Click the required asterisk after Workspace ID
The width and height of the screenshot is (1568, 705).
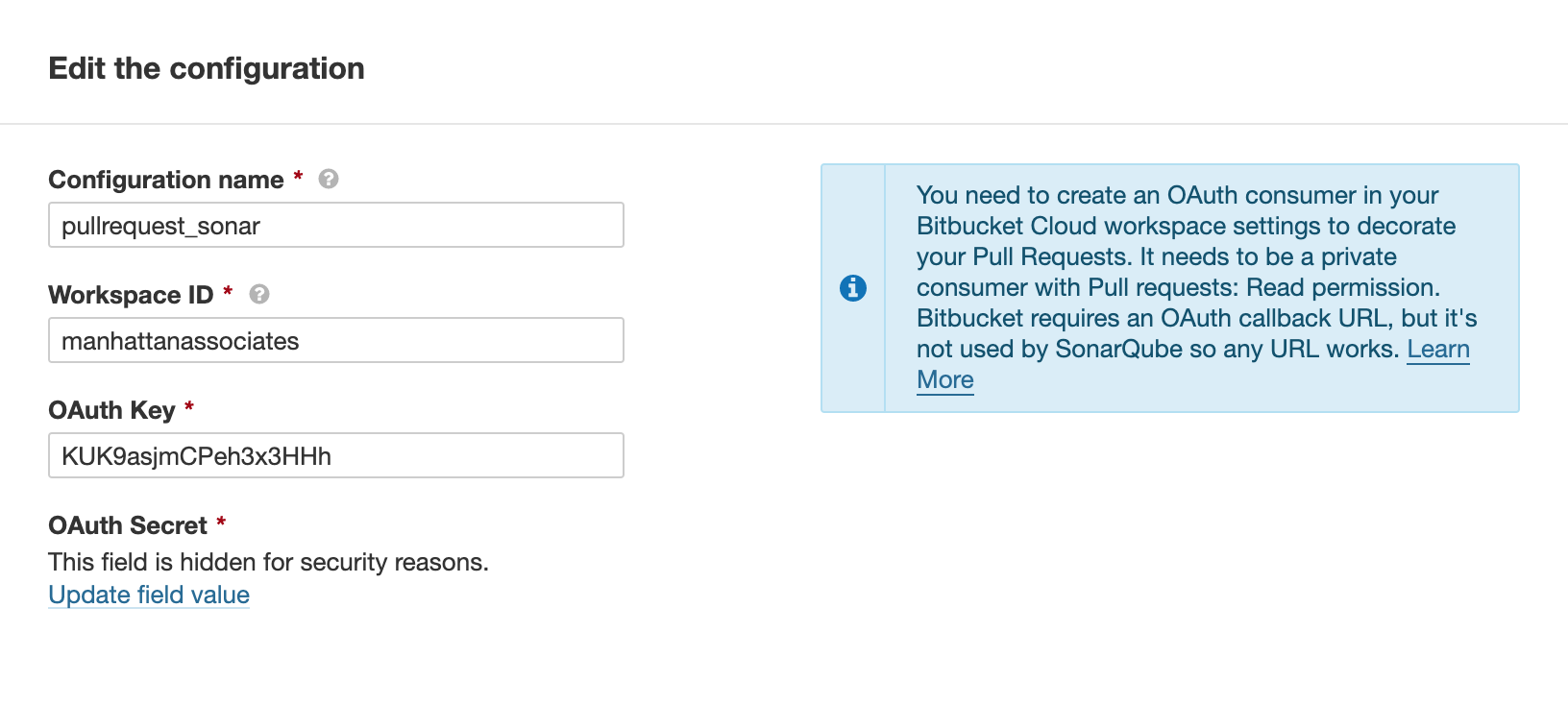click(x=228, y=292)
